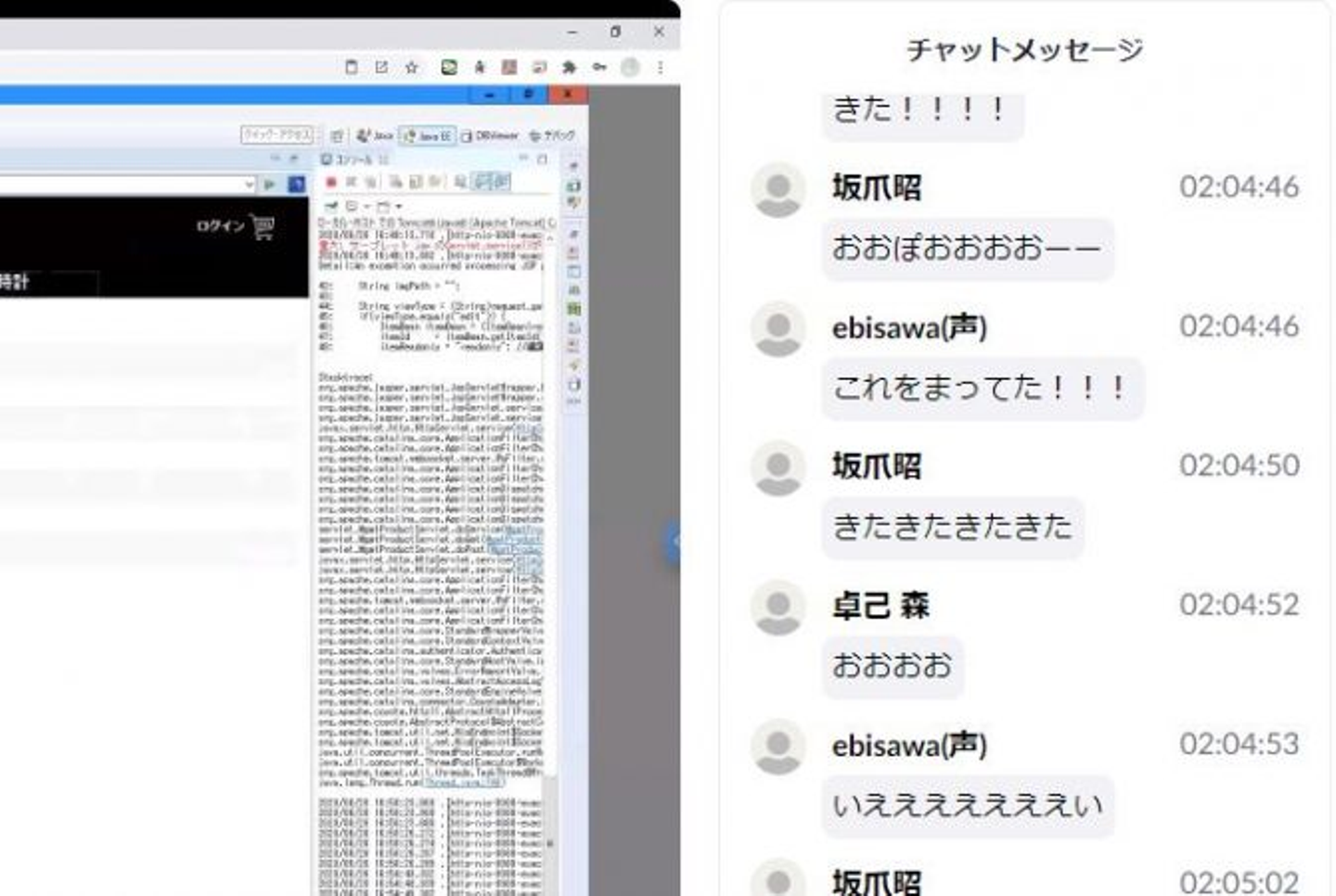This screenshot has width=1336, height=896.
Task: Click the timestamp 02:04:52
Action: tap(1240, 604)
